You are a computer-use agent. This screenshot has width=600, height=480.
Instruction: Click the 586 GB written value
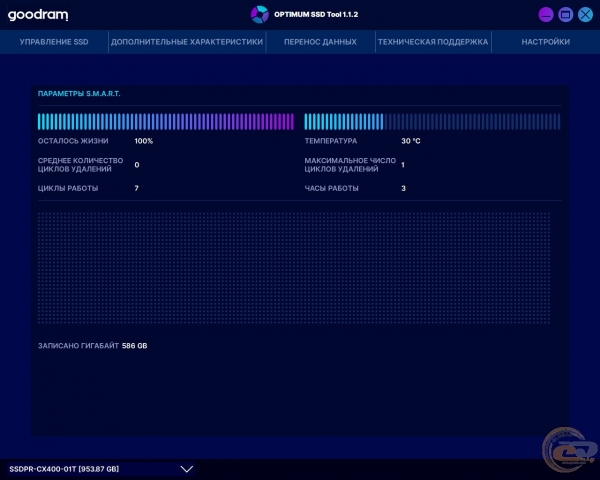tap(134, 346)
